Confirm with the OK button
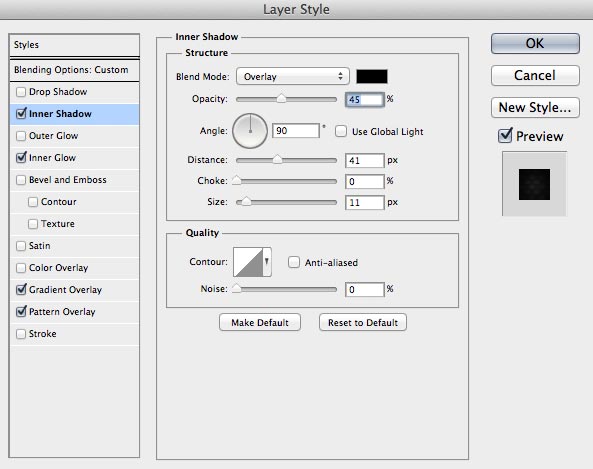 coord(535,43)
